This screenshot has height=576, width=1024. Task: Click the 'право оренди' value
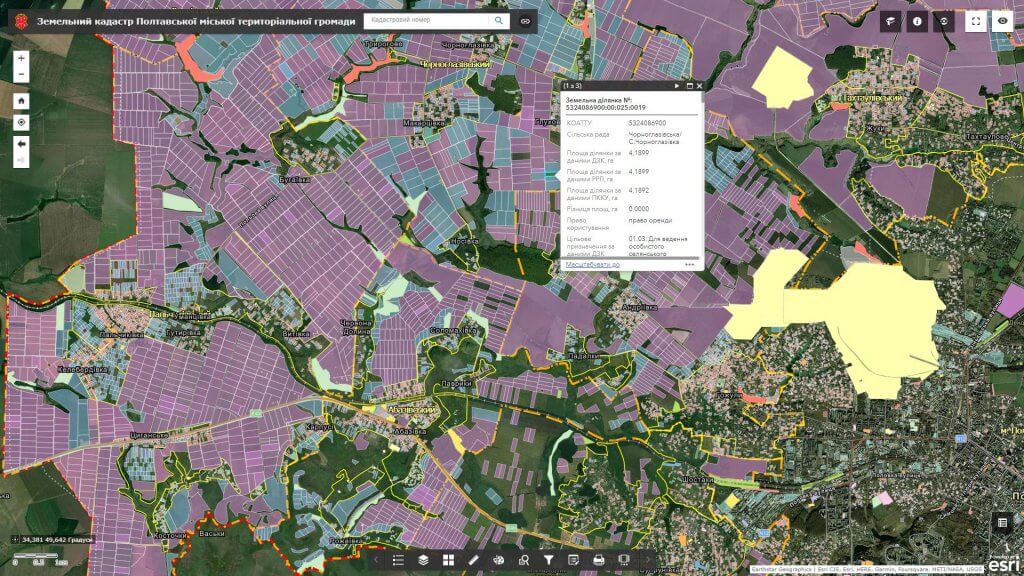coord(650,221)
